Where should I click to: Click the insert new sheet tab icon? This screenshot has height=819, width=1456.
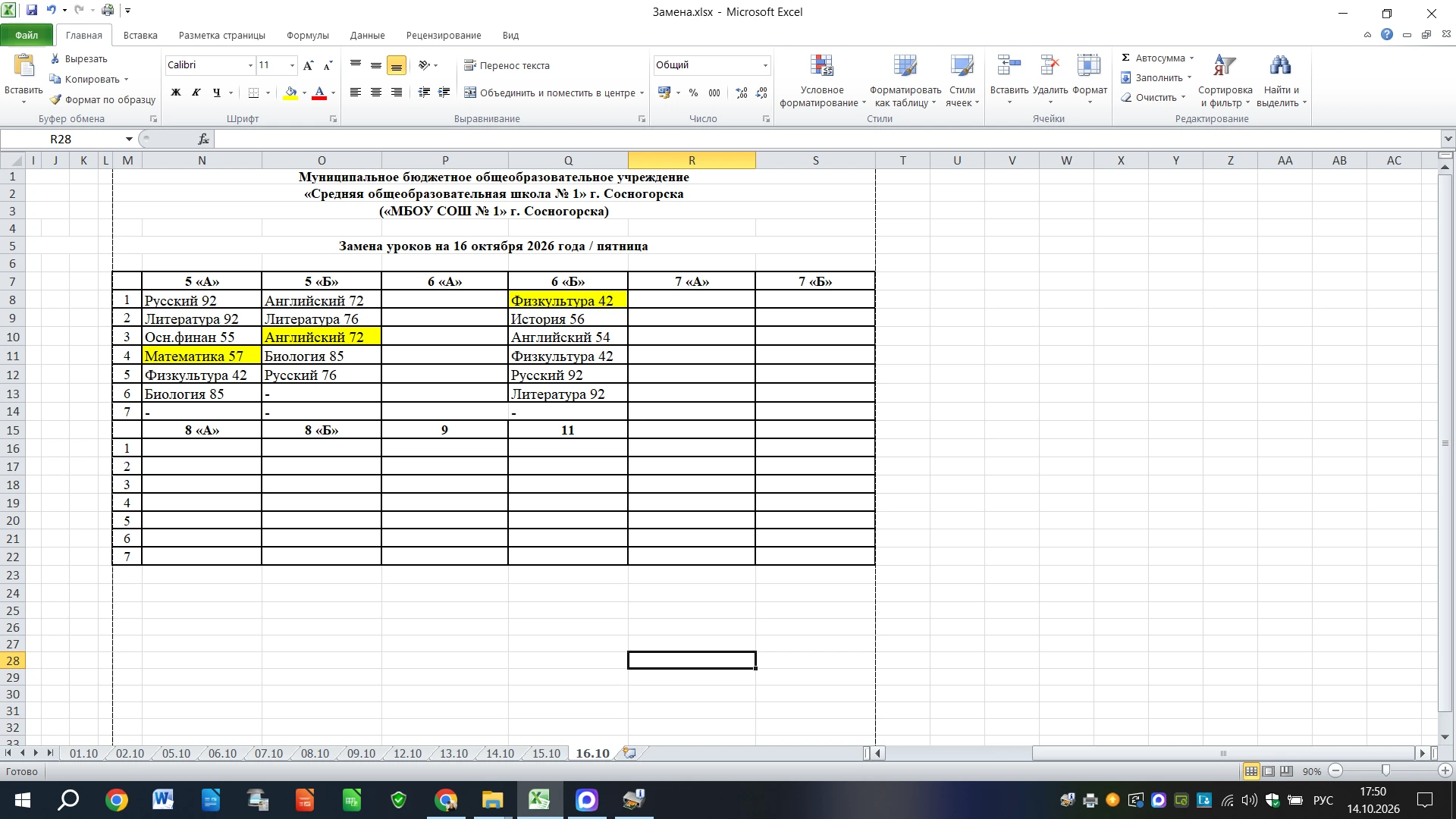pos(629,753)
